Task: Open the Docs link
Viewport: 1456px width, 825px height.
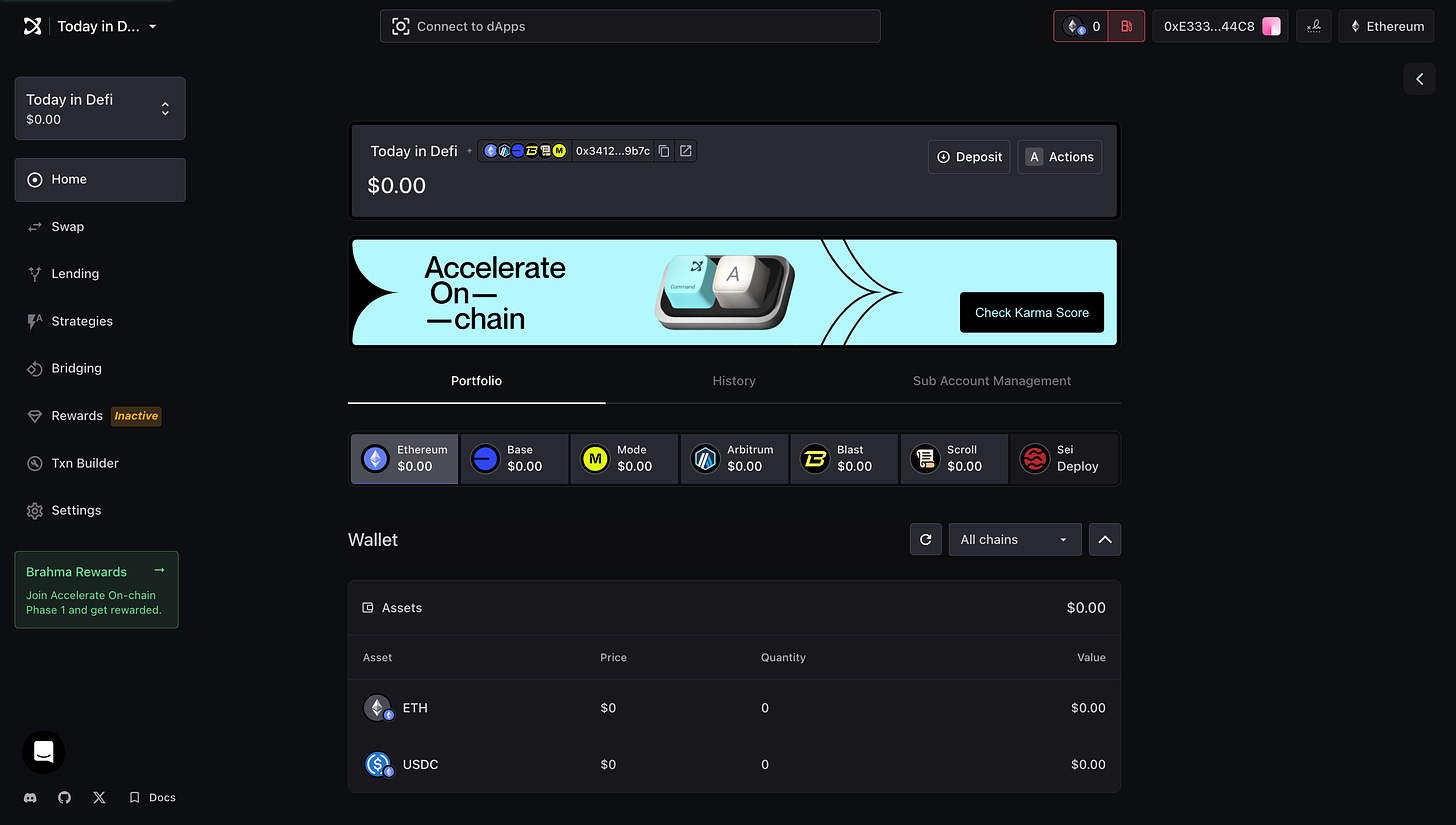Action: (x=152, y=797)
